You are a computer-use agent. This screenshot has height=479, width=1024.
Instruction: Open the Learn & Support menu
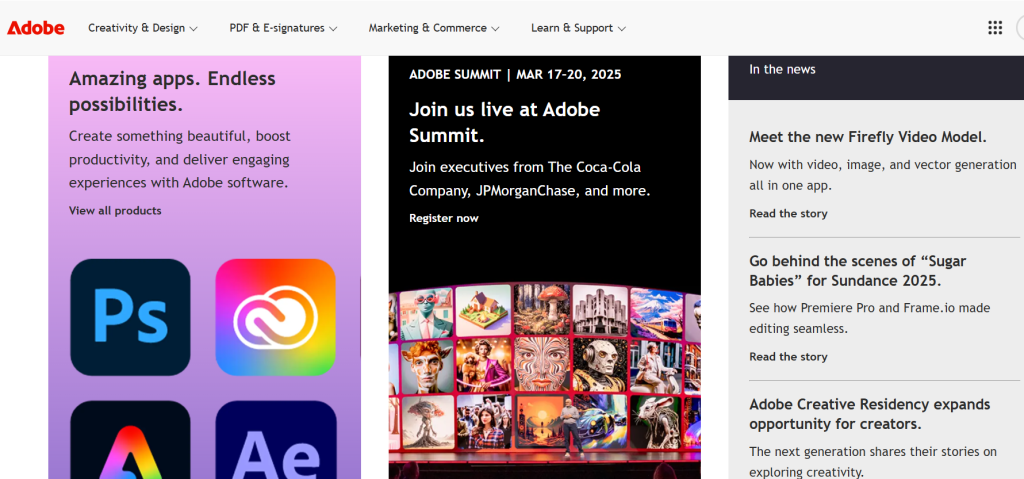coord(579,28)
